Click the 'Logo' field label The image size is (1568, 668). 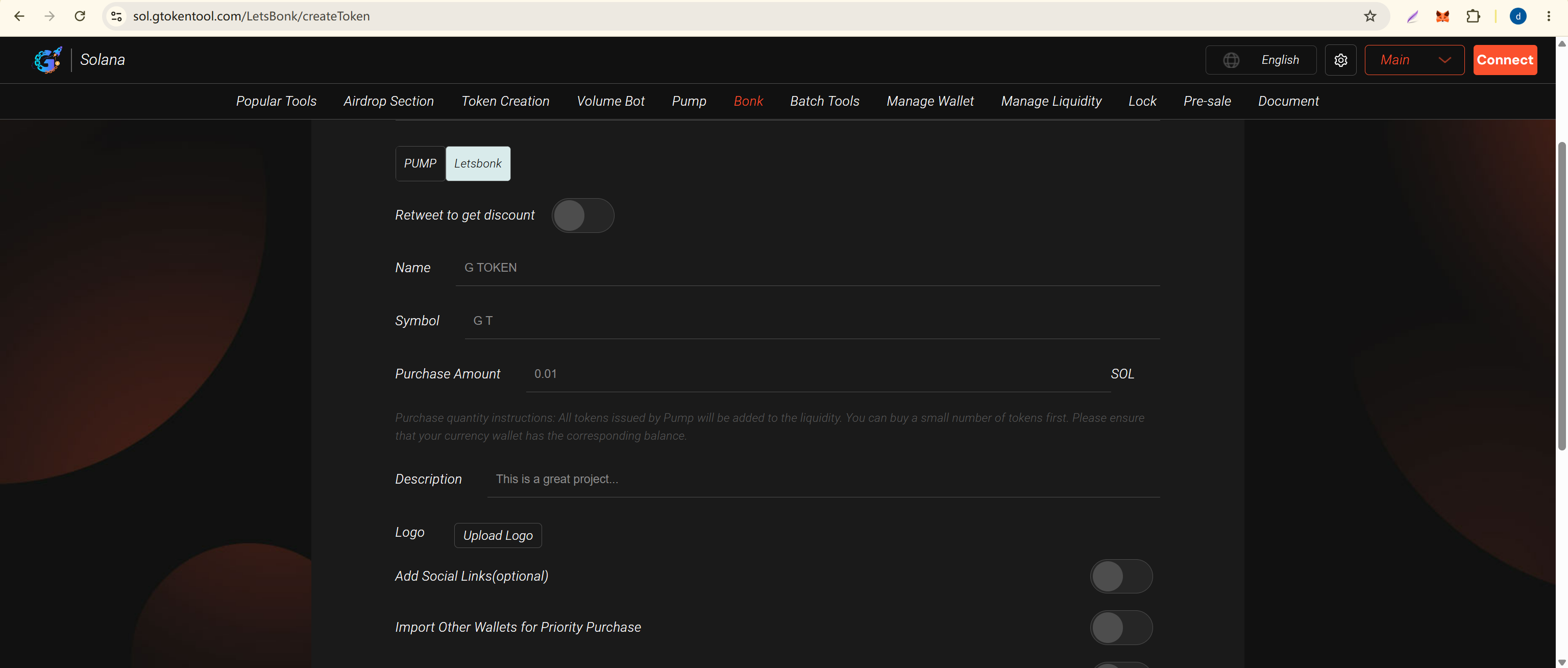tap(410, 532)
